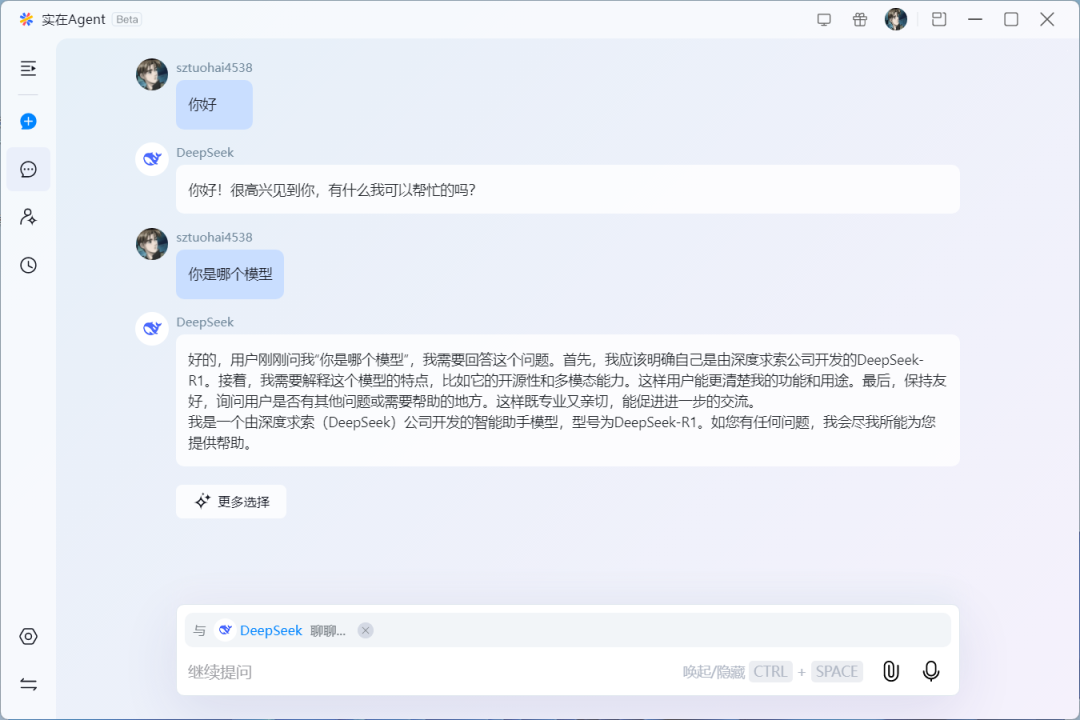Click the DeepSeek whale avatar of second reply
Viewport: 1080px width, 720px height.
coord(152,329)
